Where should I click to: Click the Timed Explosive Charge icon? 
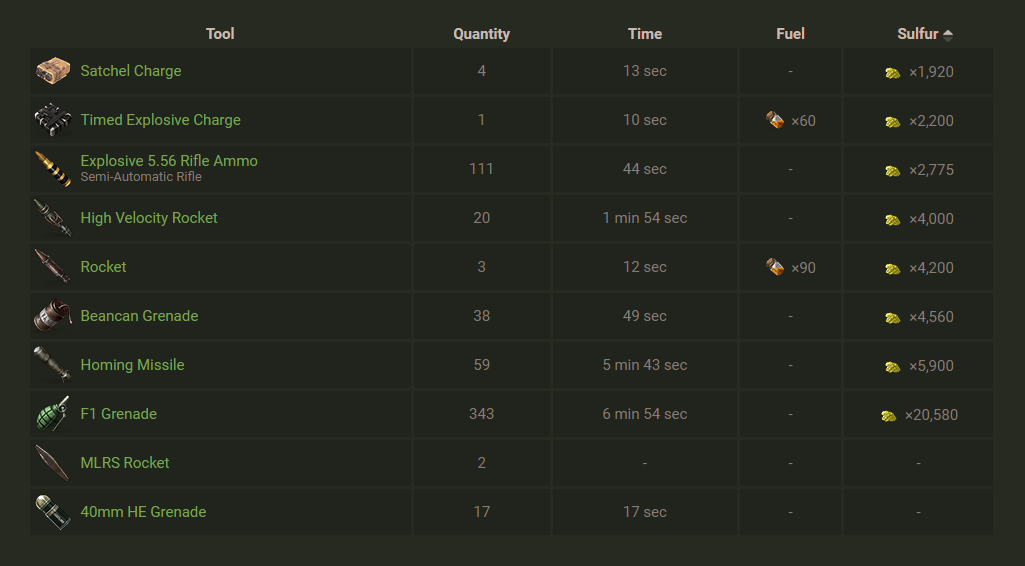point(52,120)
